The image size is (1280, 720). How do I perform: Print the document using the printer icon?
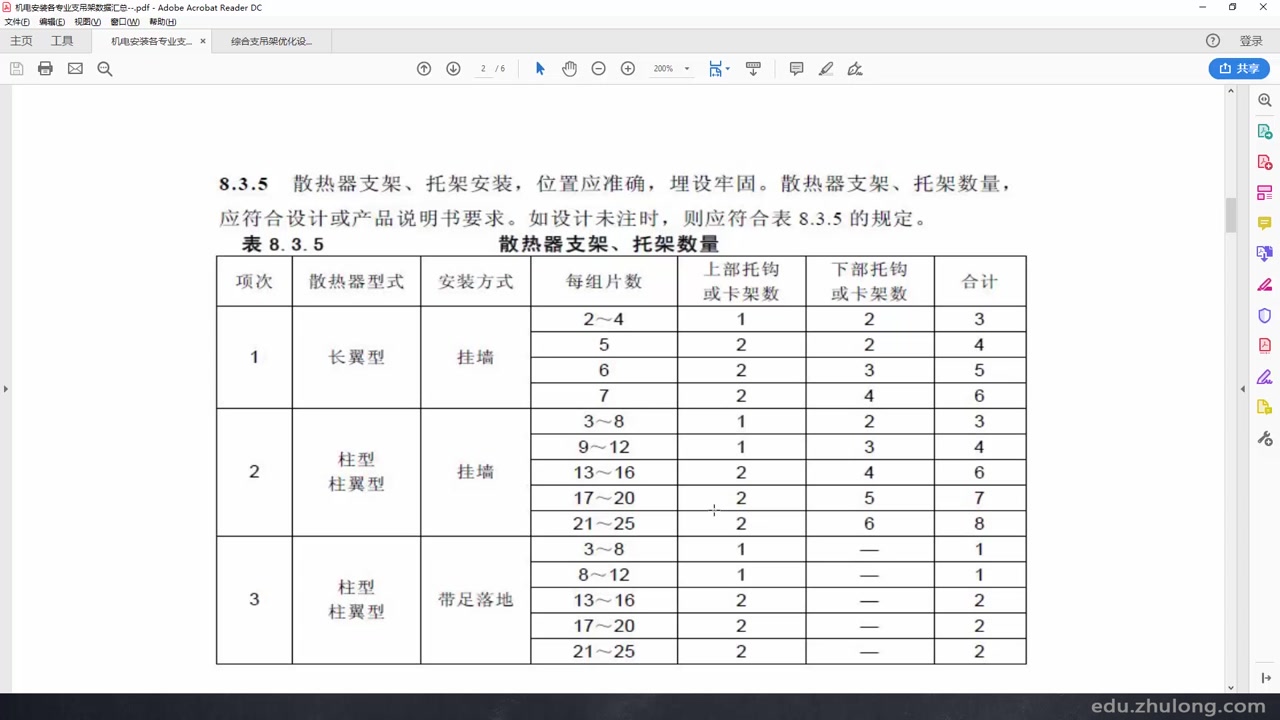click(45, 69)
